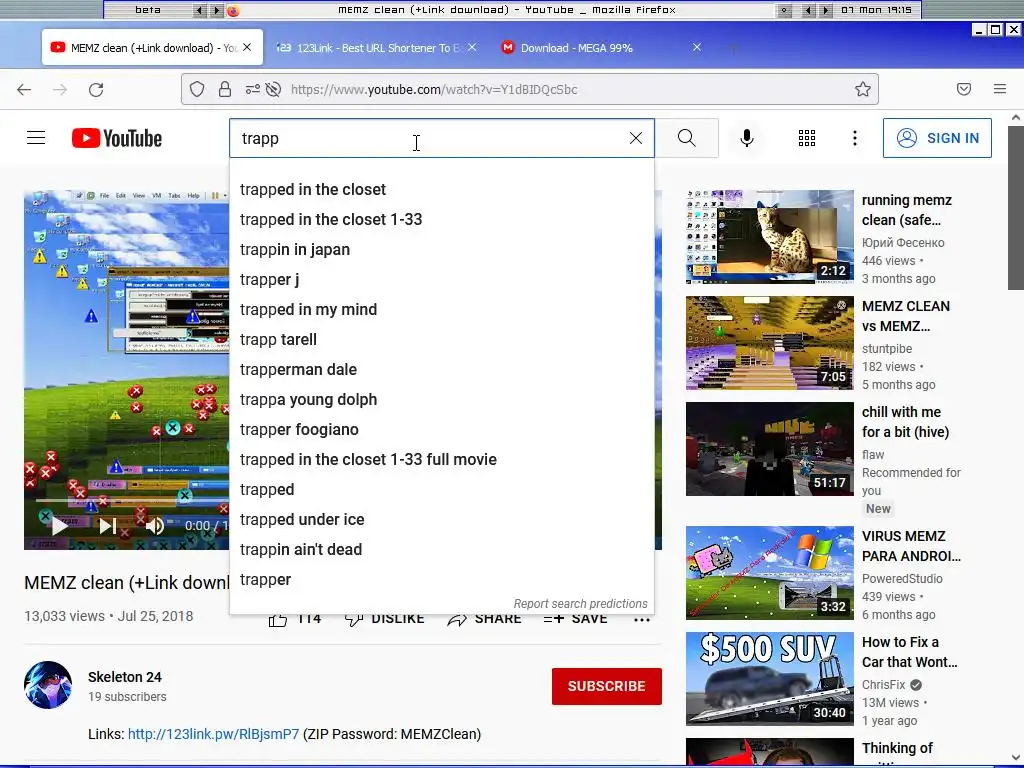Open the YouTube guide menu

(36, 138)
